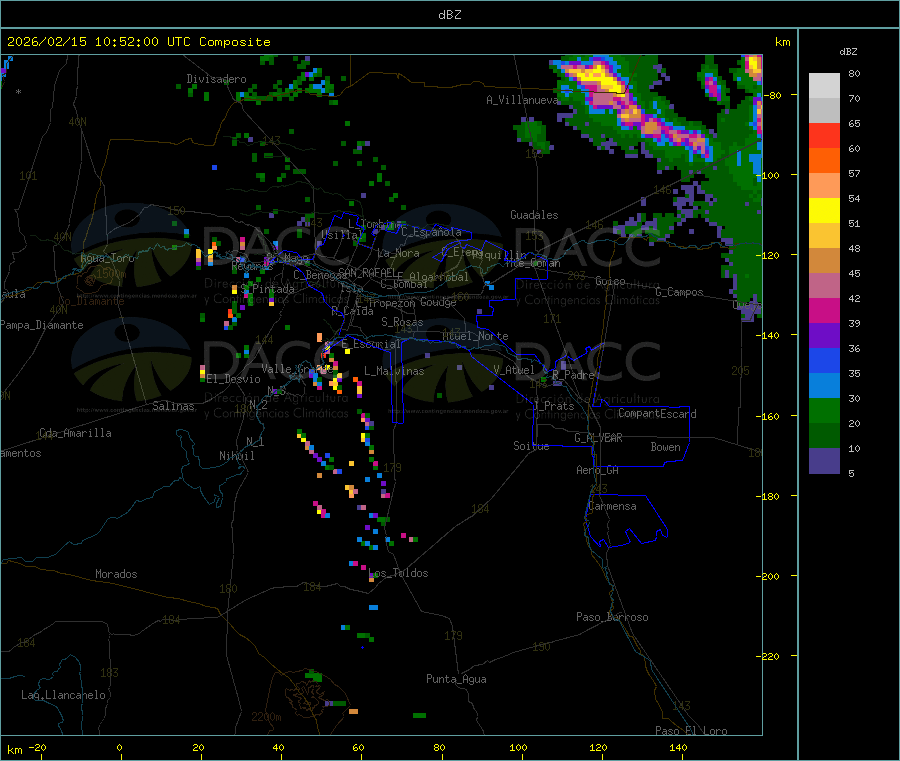Click the 'Paso_El_Loro' label
The width and height of the screenshot is (900, 761).
(691, 731)
